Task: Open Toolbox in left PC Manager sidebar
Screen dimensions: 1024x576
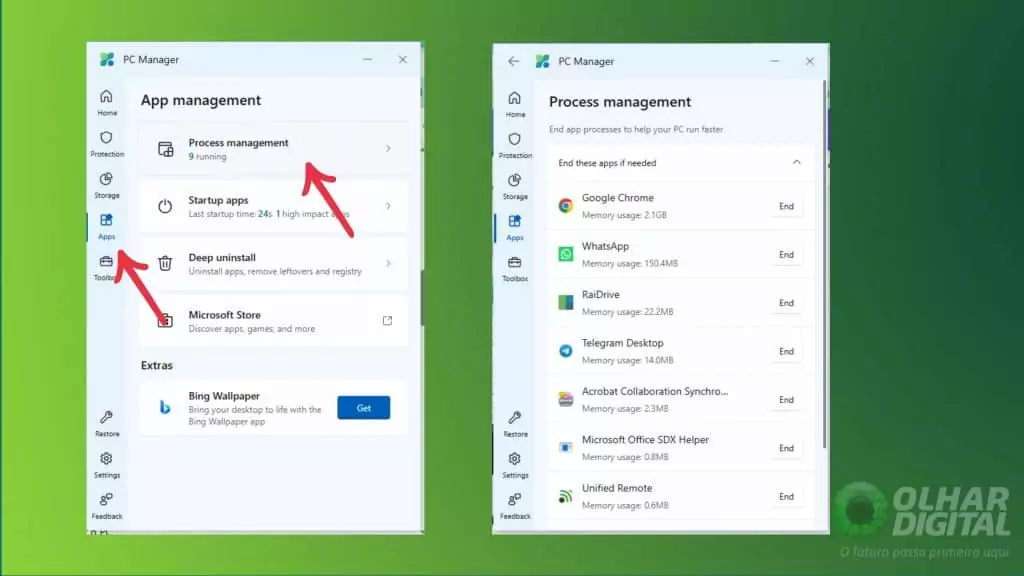Action: [x=106, y=268]
